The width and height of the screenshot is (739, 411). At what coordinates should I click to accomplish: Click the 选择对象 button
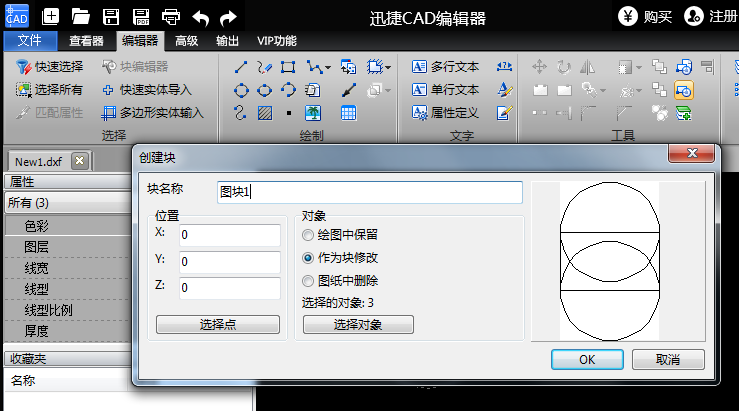click(358, 324)
